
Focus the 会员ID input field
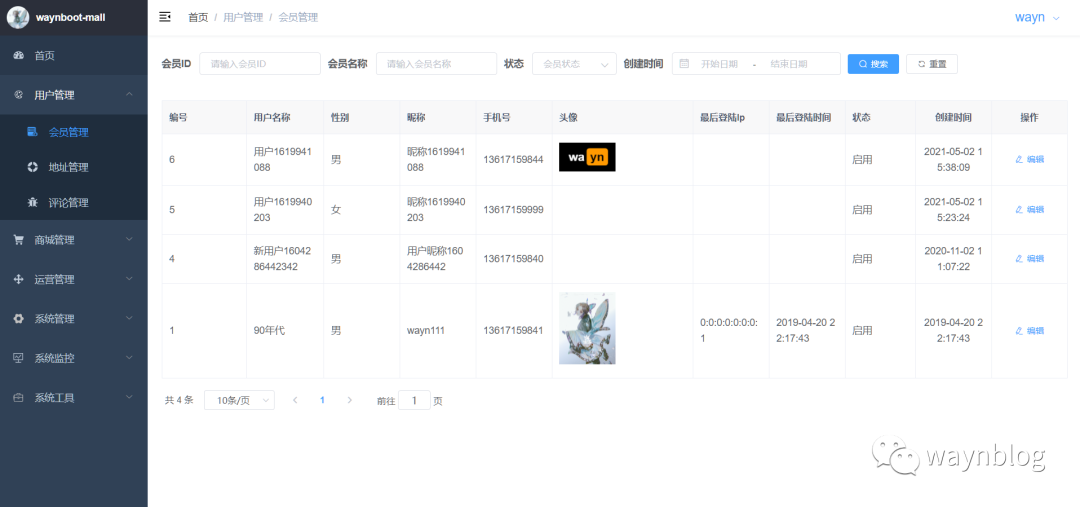pyautogui.click(x=260, y=63)
